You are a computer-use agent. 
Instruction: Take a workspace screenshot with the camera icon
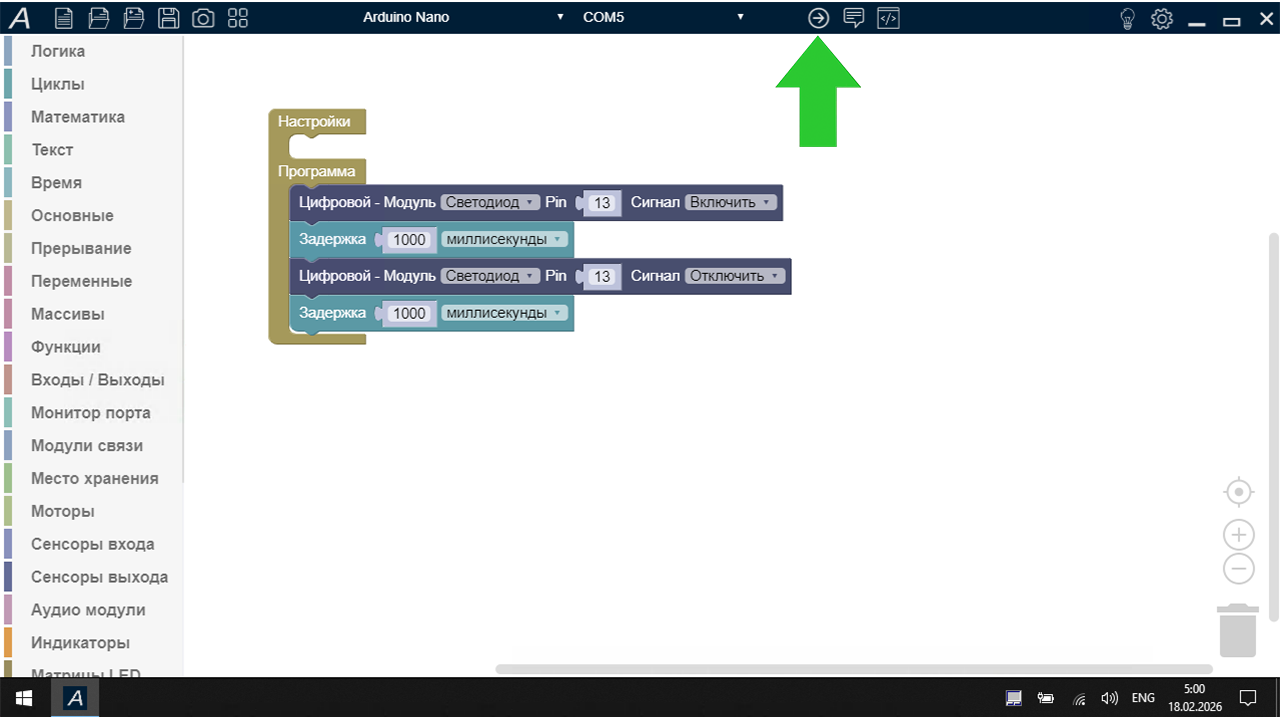tap(203, 17)
